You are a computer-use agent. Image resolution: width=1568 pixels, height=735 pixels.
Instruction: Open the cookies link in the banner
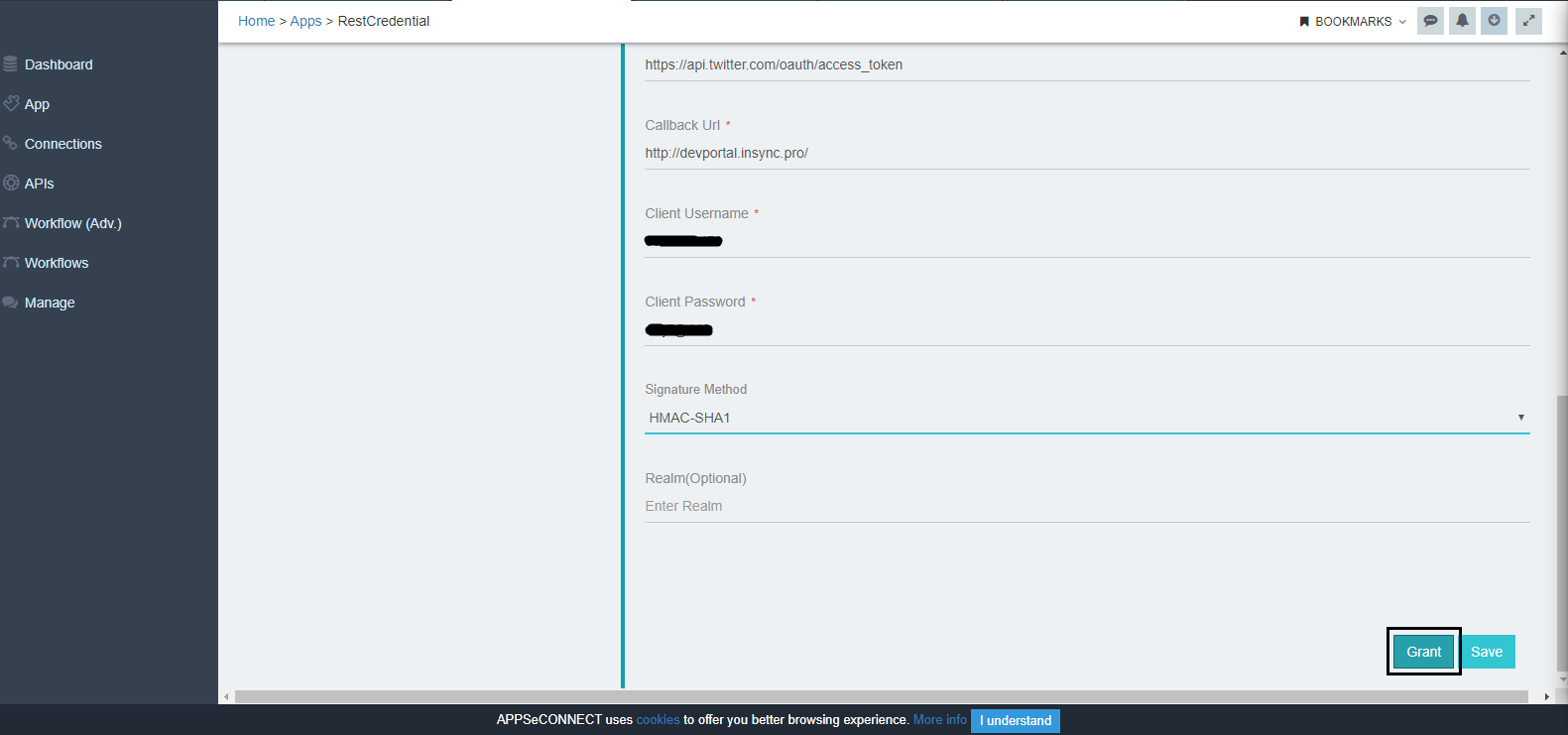(x=658, y=720)
